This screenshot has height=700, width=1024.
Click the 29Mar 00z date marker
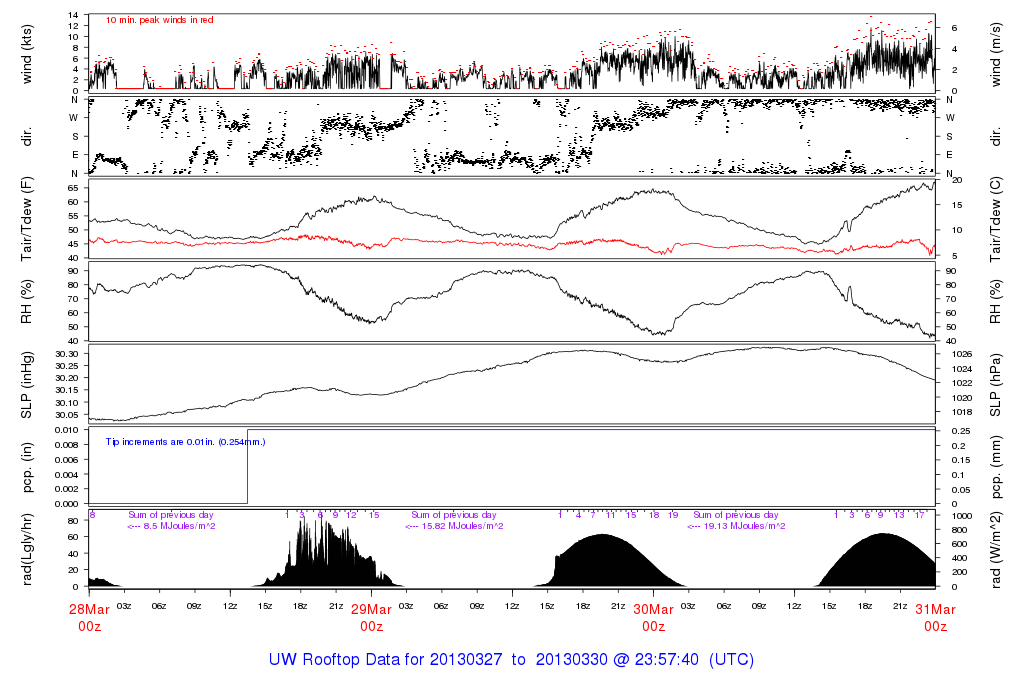(371, 617)
